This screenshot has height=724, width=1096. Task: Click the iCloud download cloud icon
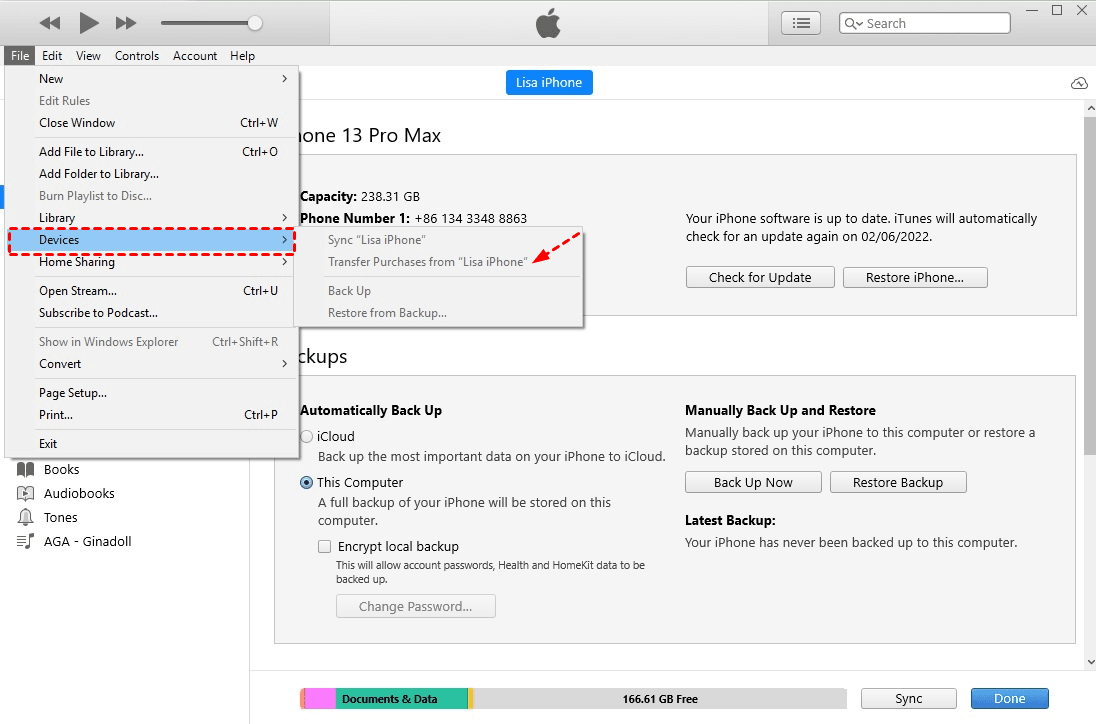coord(1079,83)
